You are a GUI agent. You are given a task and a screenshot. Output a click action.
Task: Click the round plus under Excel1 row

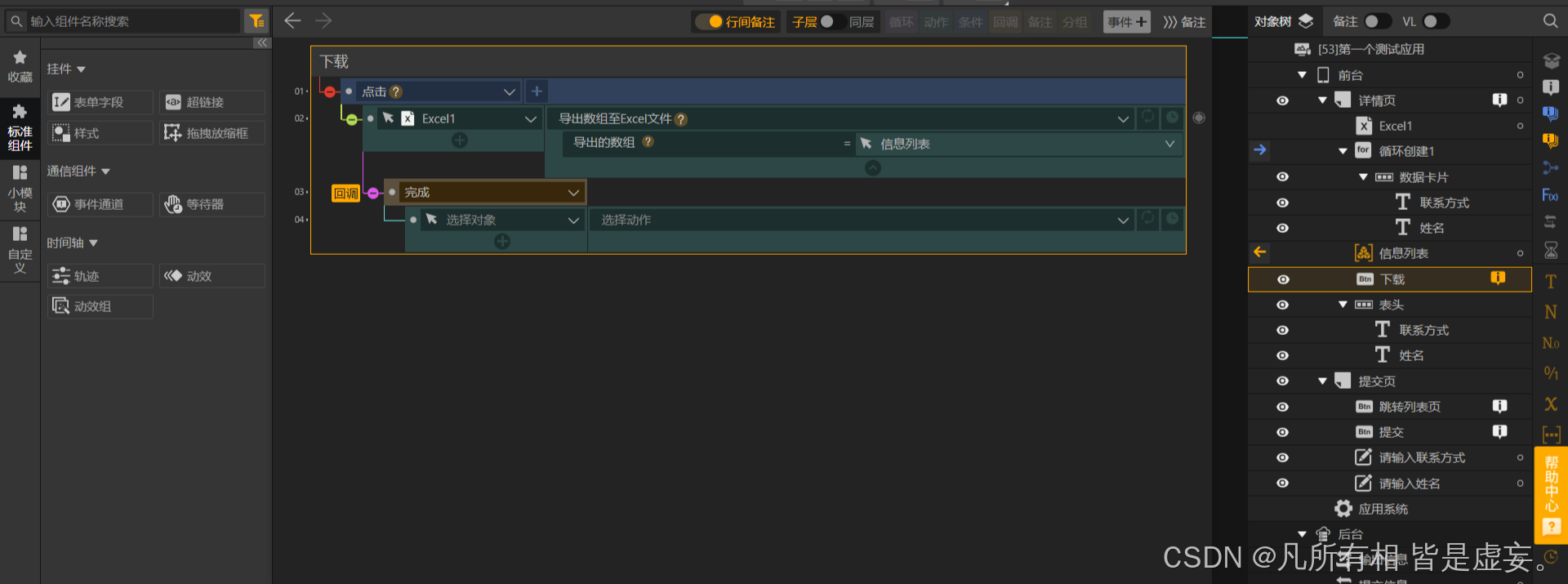coord(460,140)
